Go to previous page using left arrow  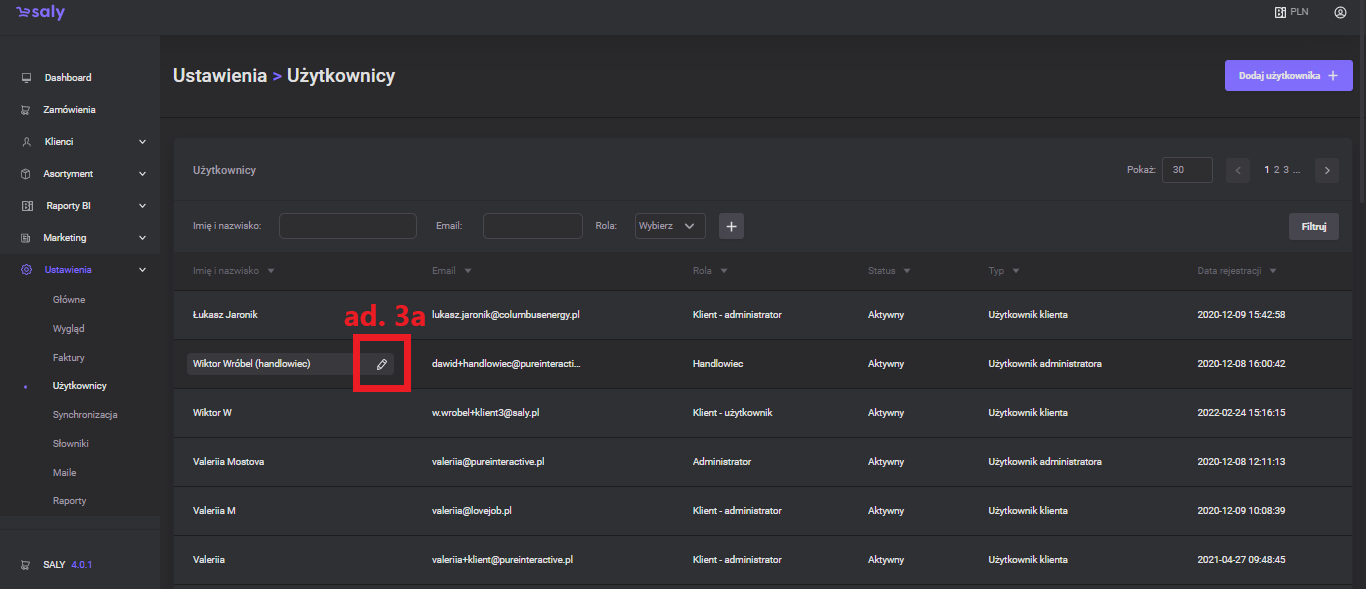pyautogui.click(x=1238, y=170)
